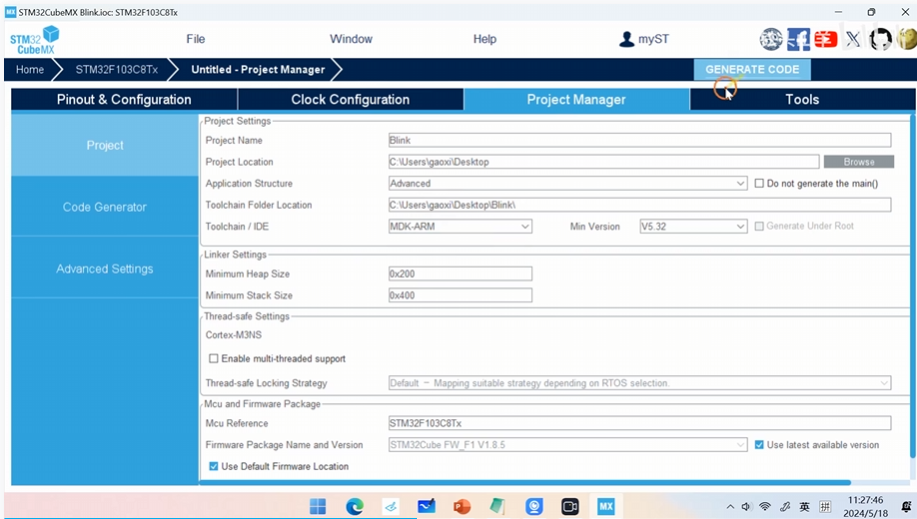Open the green notebook taskbar icon
Viewport: 917px width, 519px height.
(x=498, y=506)
